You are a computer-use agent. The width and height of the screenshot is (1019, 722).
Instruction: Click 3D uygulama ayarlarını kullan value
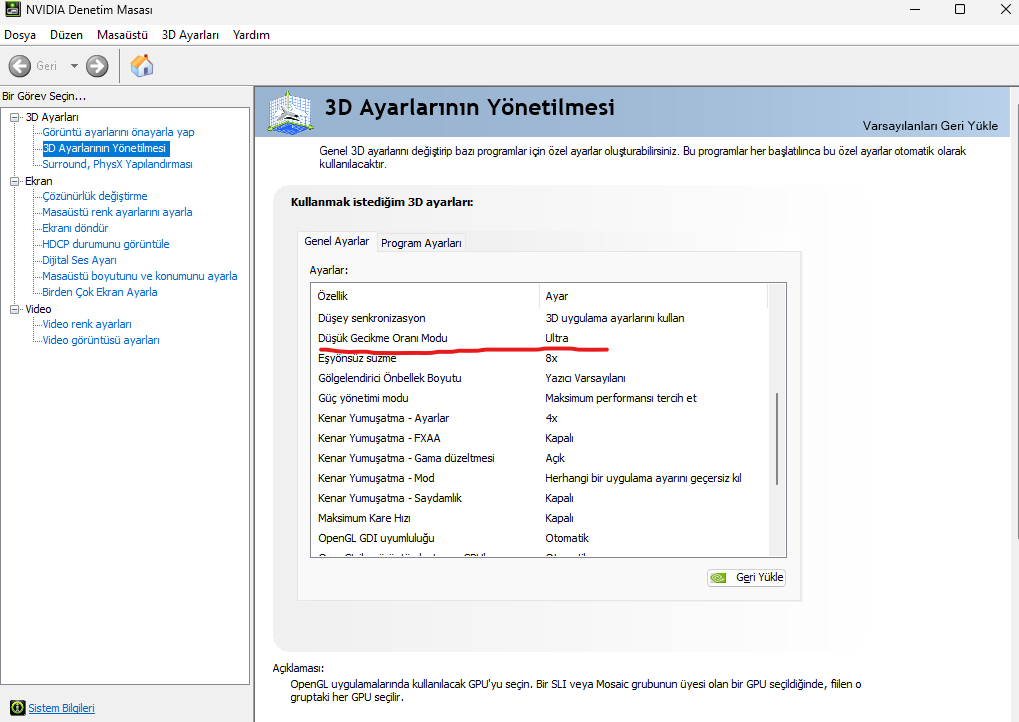click(x=615, y=318)
